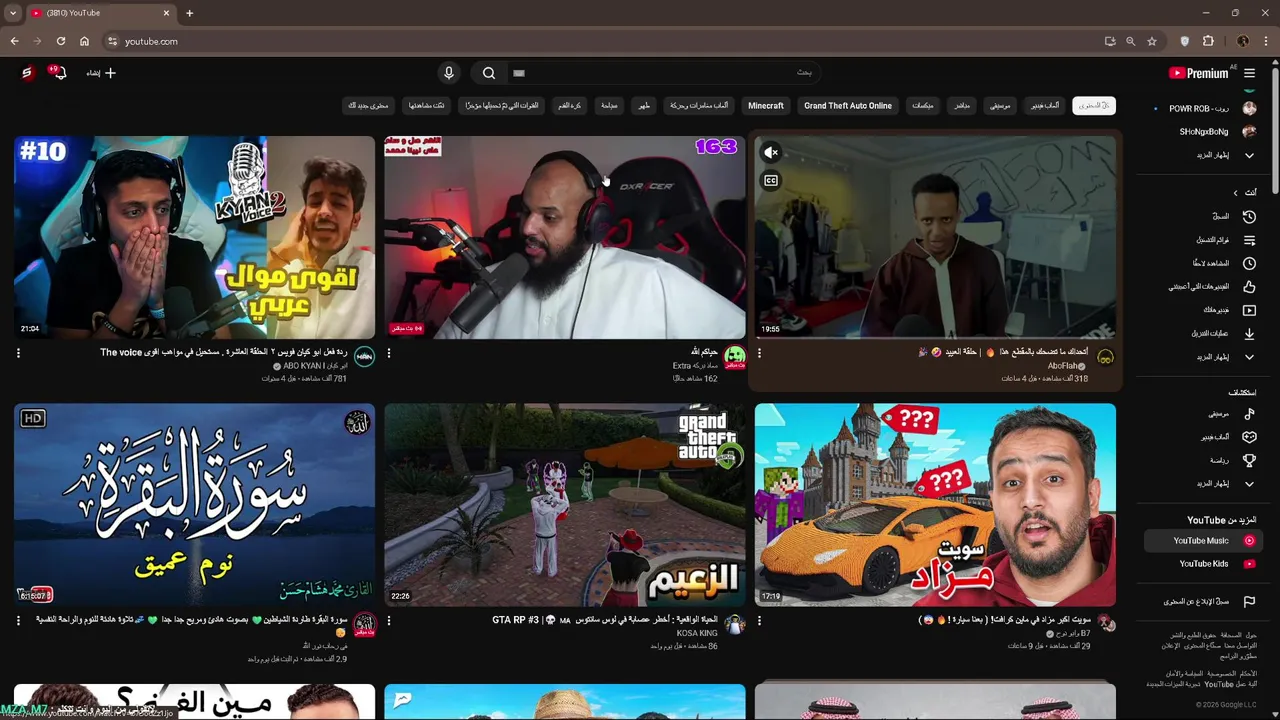
Task: Play the GTA الزعيم video thumbnail
Action: click(x=565, y=505)
